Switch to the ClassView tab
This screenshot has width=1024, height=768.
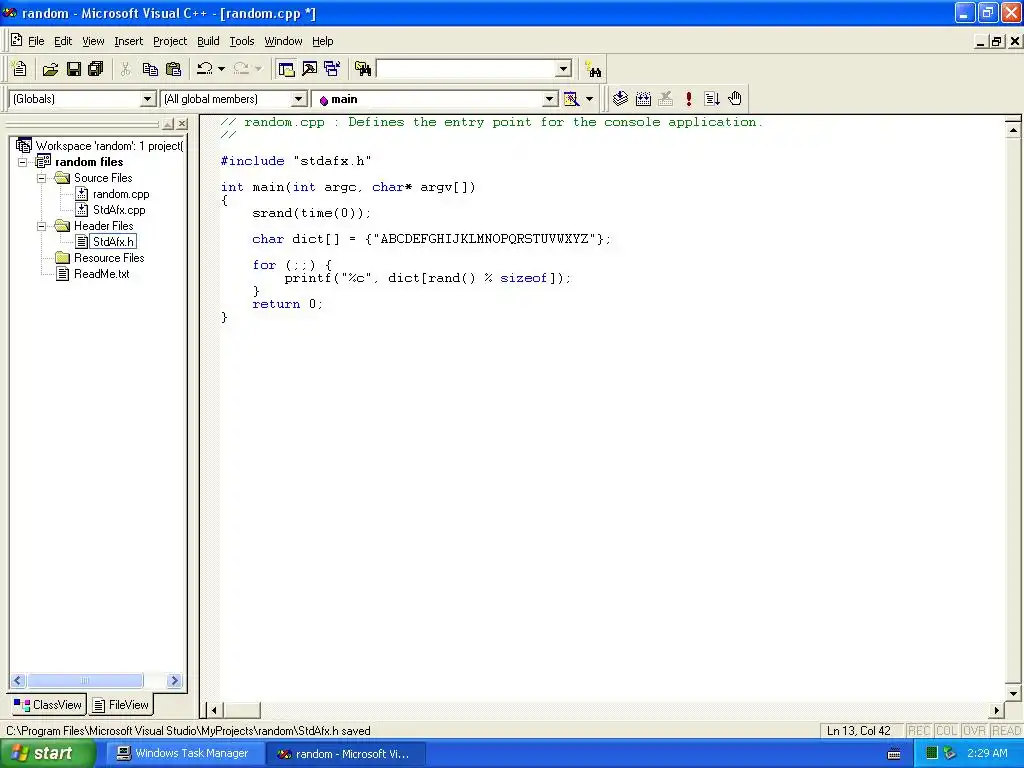coord(48,705)
